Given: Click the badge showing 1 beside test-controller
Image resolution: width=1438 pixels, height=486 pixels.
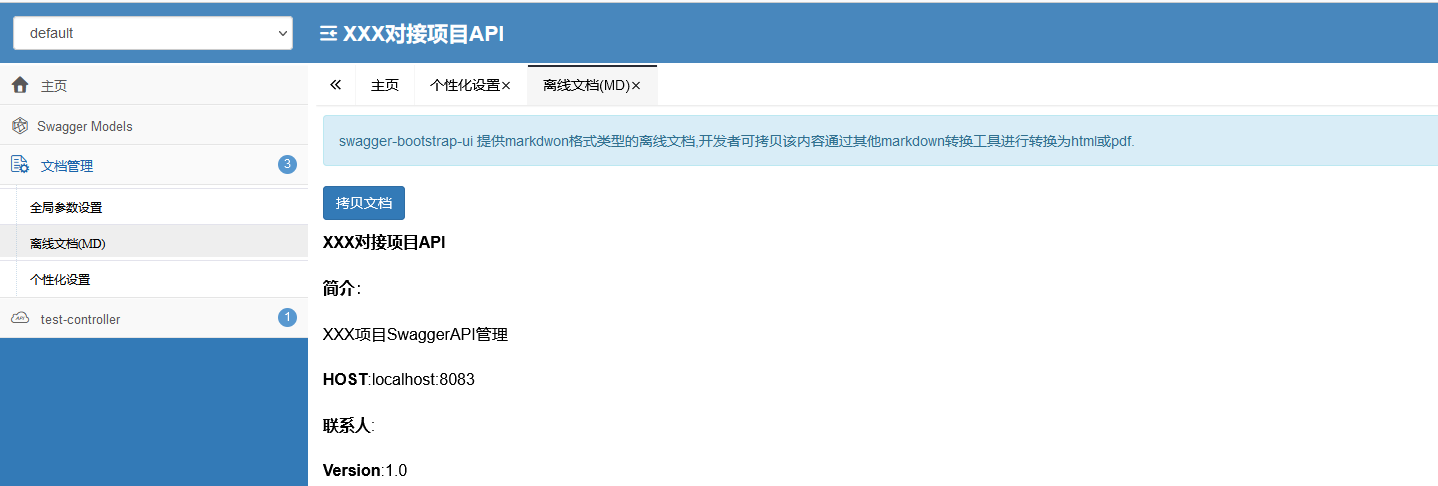Looking at the screenshot, I should tap(287, 317).
